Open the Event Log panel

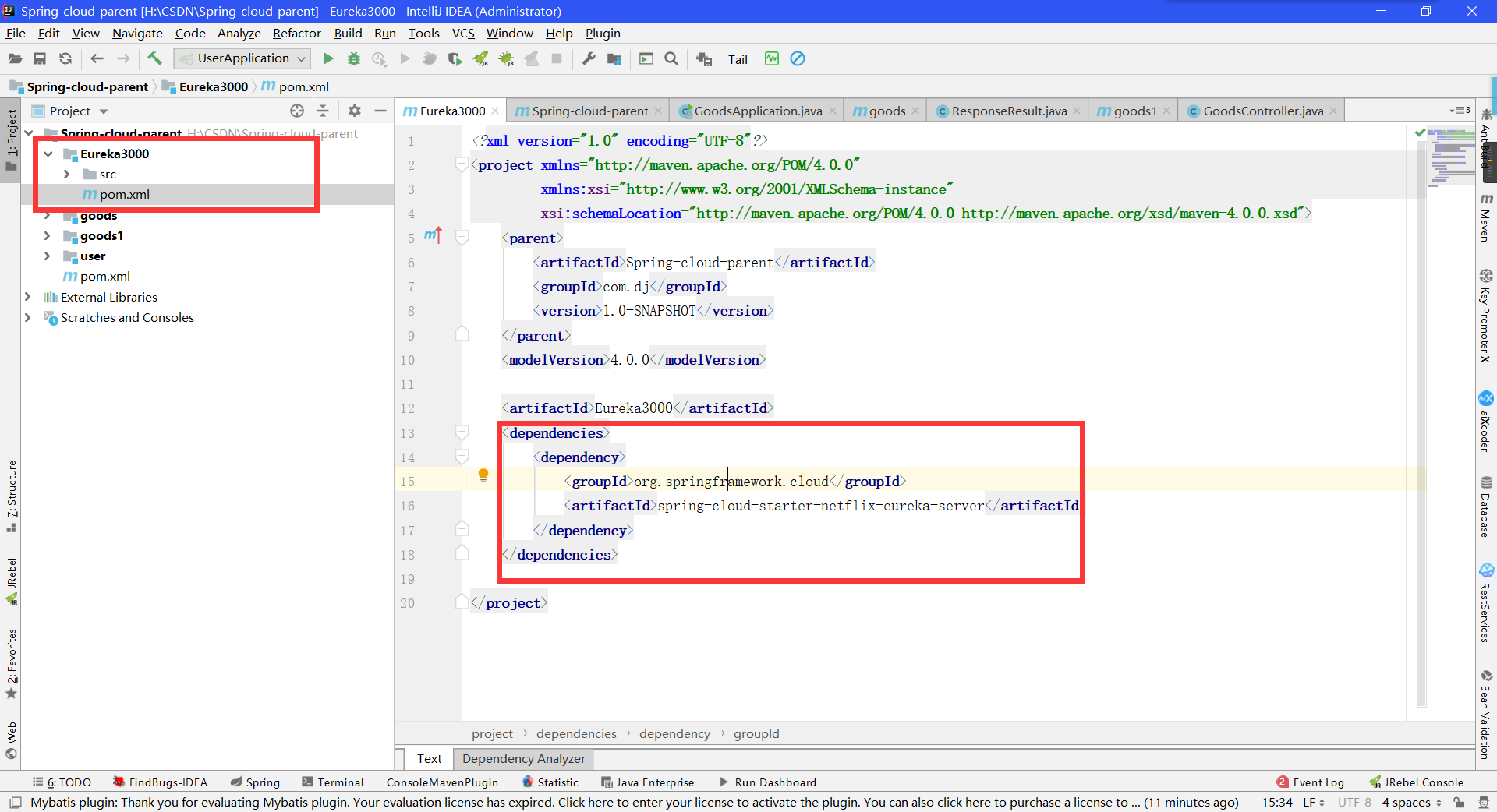point(1311,782)
